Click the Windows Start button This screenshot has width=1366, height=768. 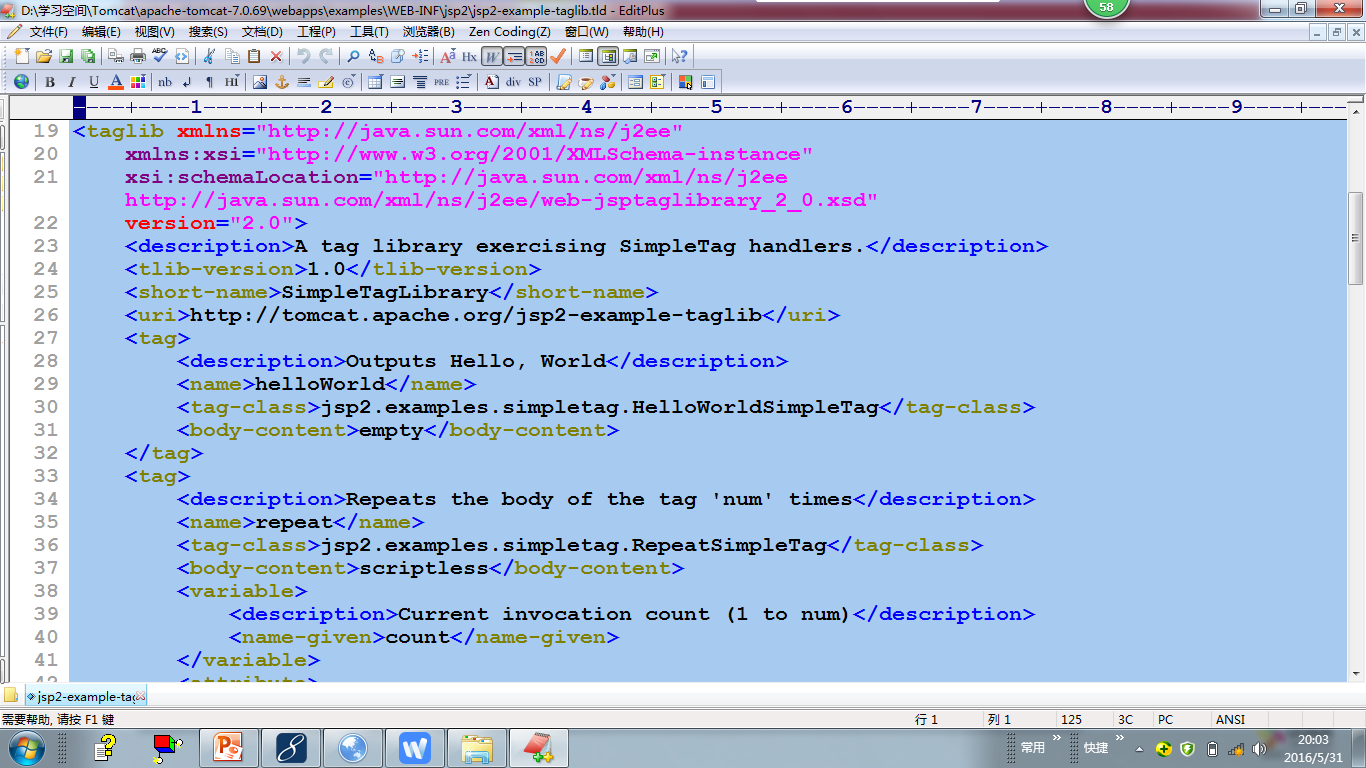pos(25,747)
